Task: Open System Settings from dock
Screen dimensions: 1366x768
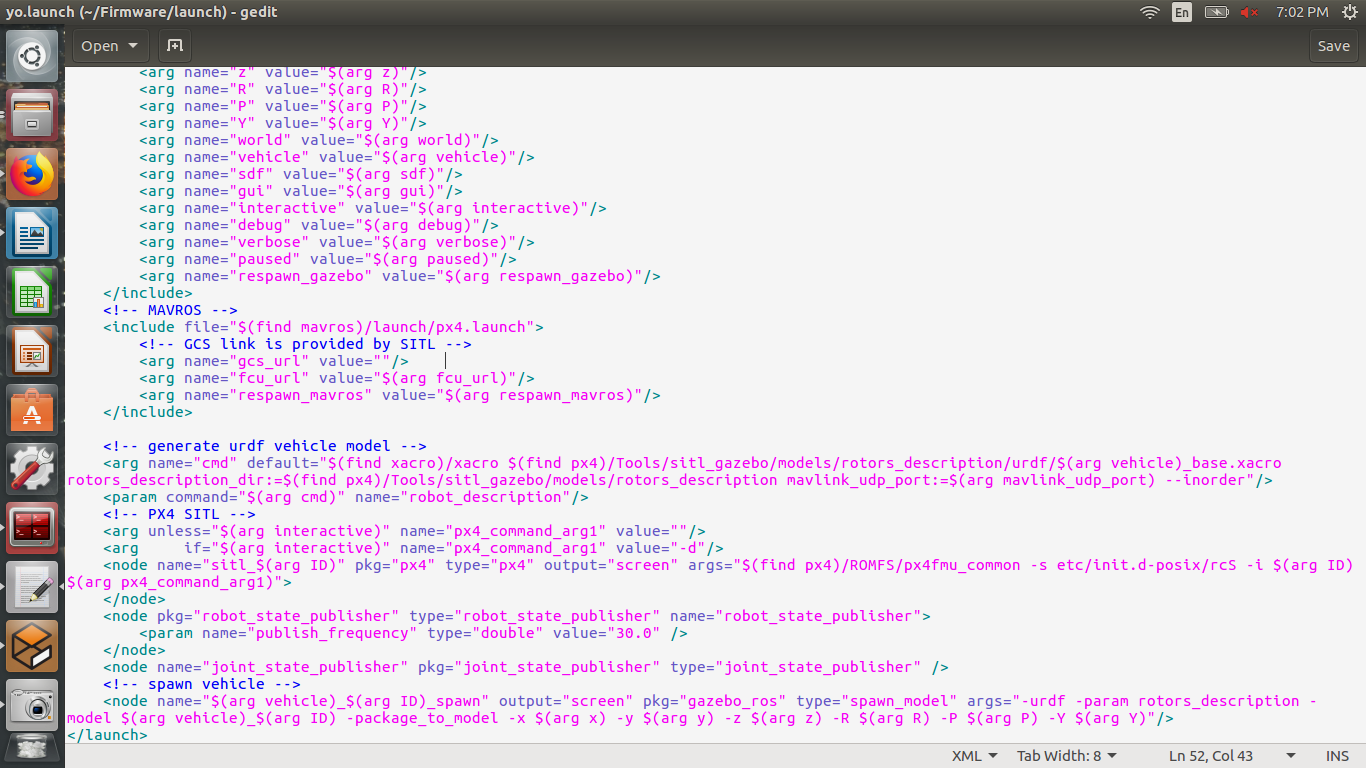Action: (32, 469)
